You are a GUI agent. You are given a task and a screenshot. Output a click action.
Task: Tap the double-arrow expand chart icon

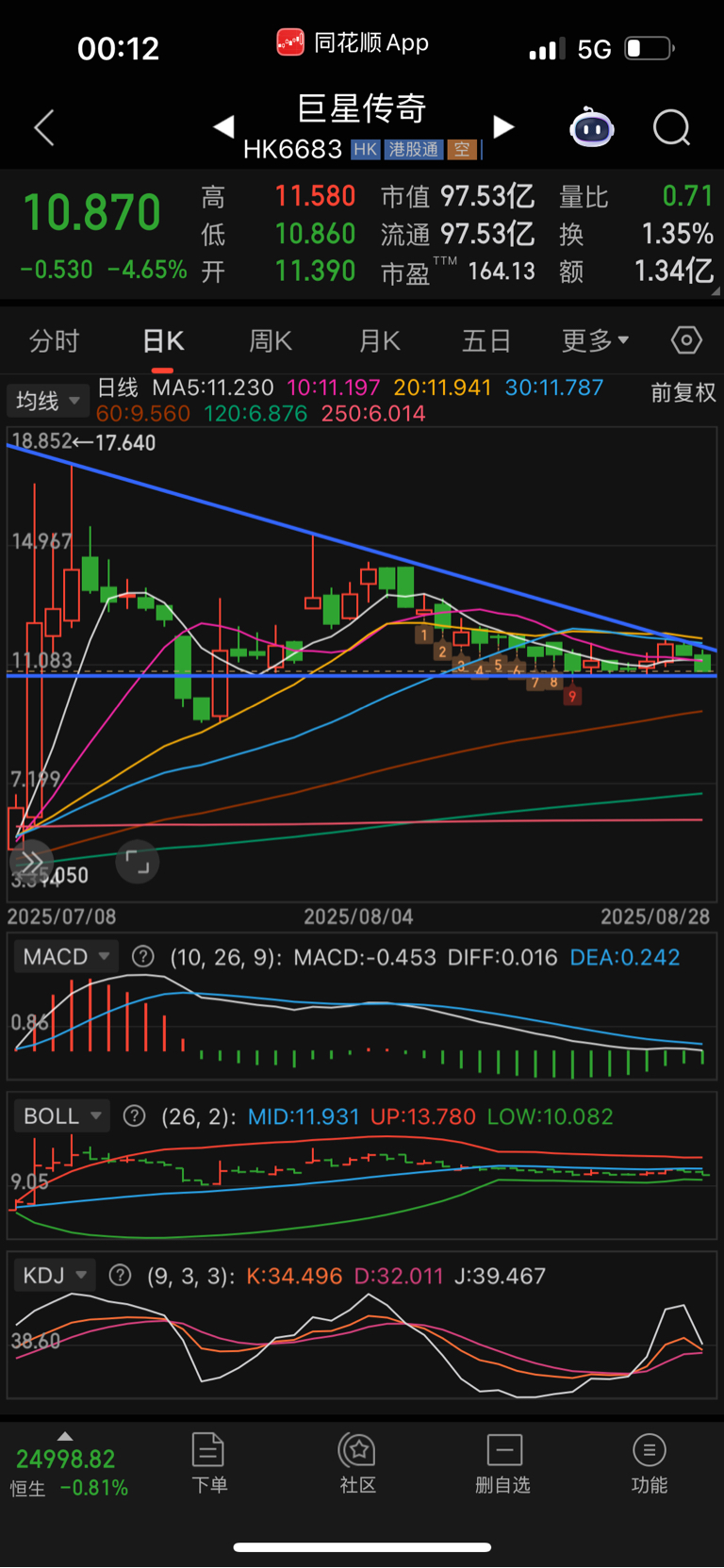click(x=31, y=862)
